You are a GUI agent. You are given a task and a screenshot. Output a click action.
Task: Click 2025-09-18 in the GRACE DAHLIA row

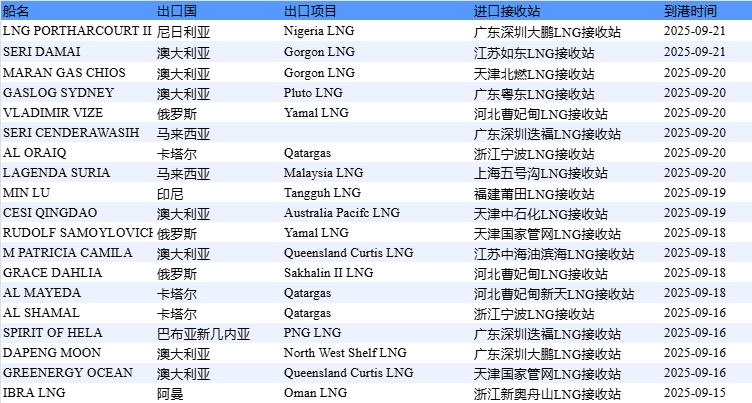(695, 273)
